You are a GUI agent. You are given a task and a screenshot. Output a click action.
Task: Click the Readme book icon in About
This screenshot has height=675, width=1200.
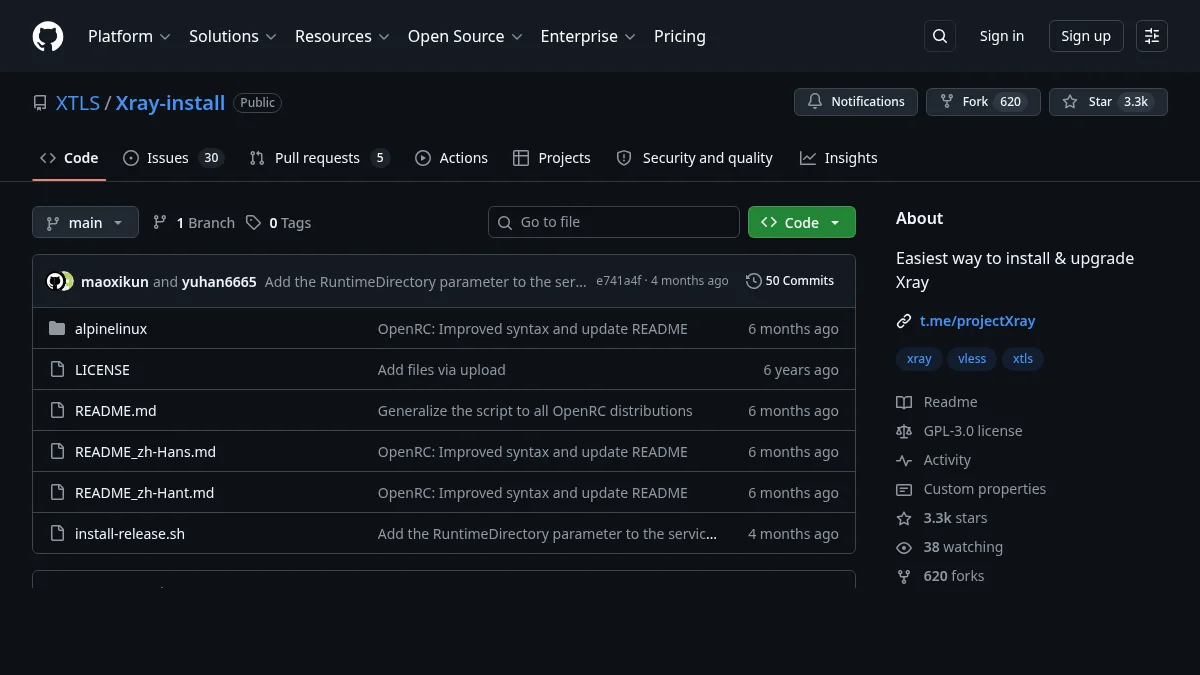click(x=904, y=402)
